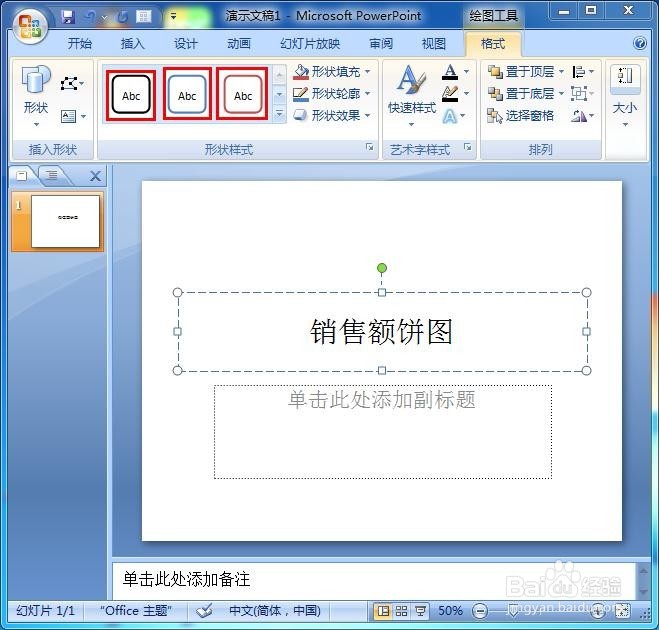Click the zoom out minus button
The height and width of the screenshot is (630, 659).
coord(480,611)
